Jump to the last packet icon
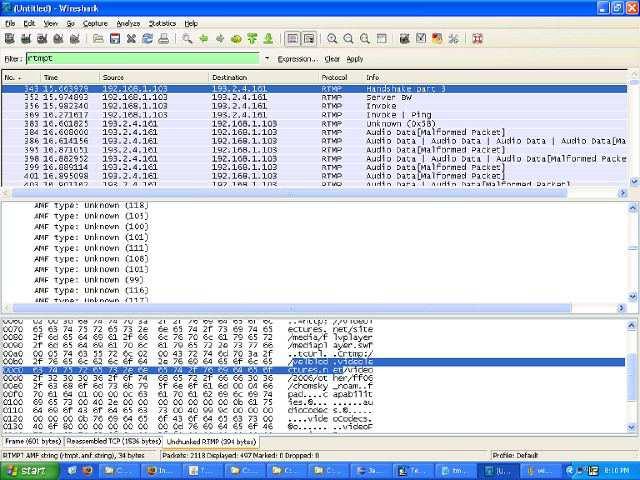Viewport: 640px width, 480px height. [269, 39]
